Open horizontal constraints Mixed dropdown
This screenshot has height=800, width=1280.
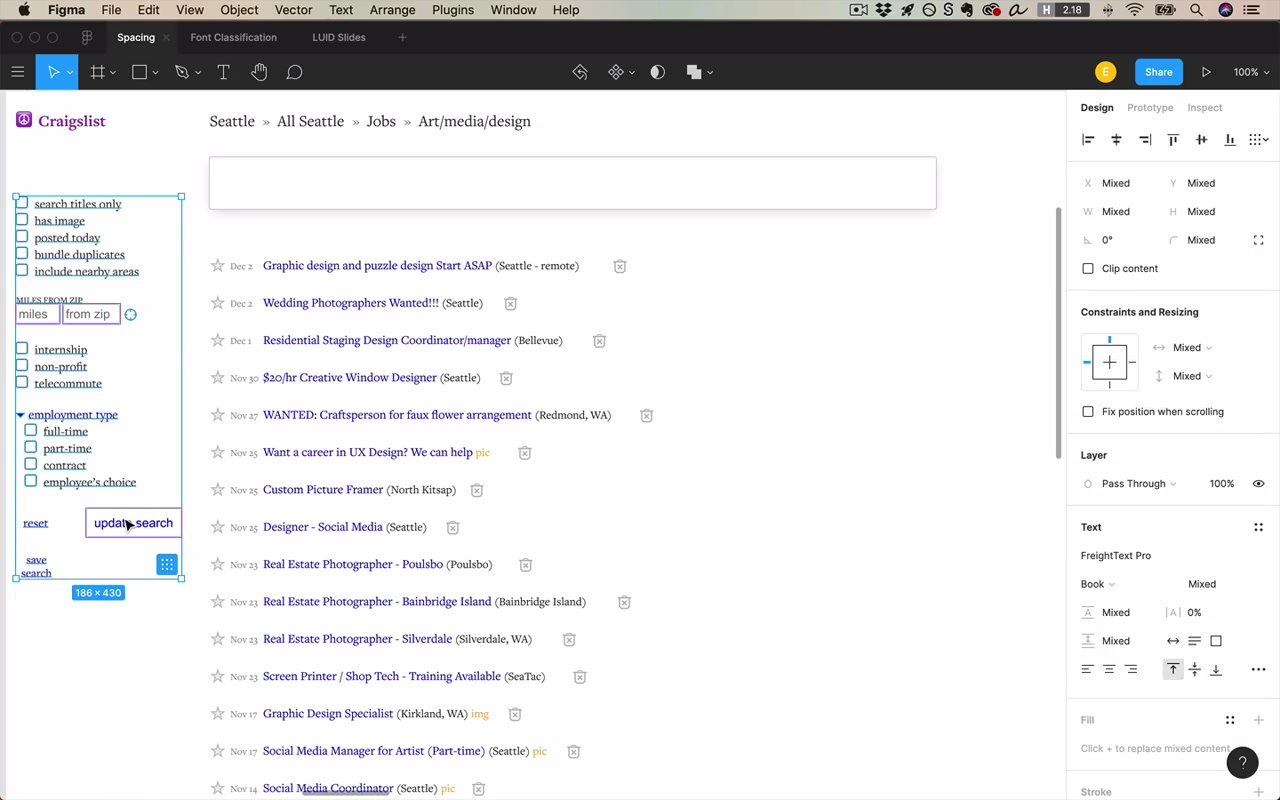(x=1192, y=347)
